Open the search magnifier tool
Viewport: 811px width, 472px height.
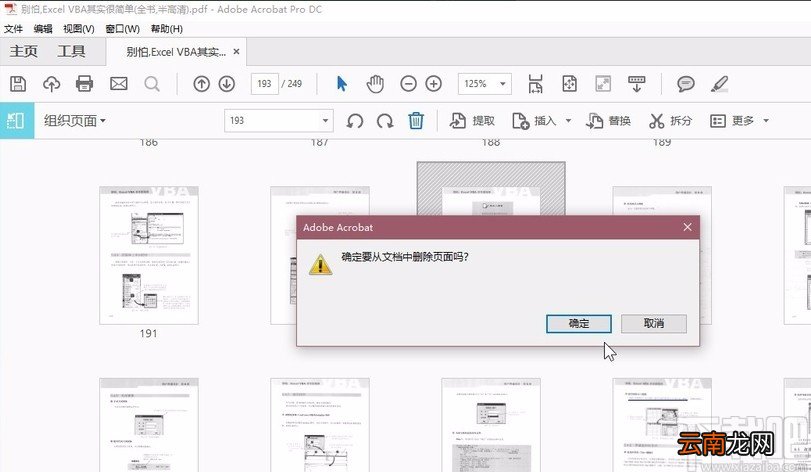[x=152, y=84]
